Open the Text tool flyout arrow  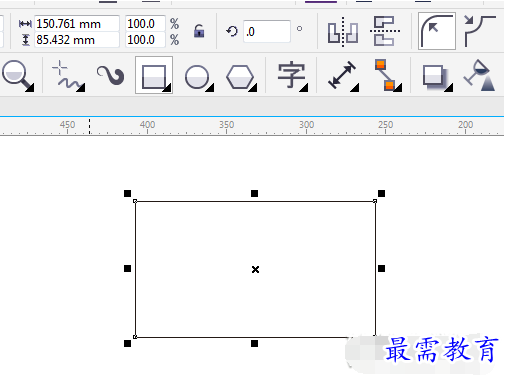(x=304, y=88)
